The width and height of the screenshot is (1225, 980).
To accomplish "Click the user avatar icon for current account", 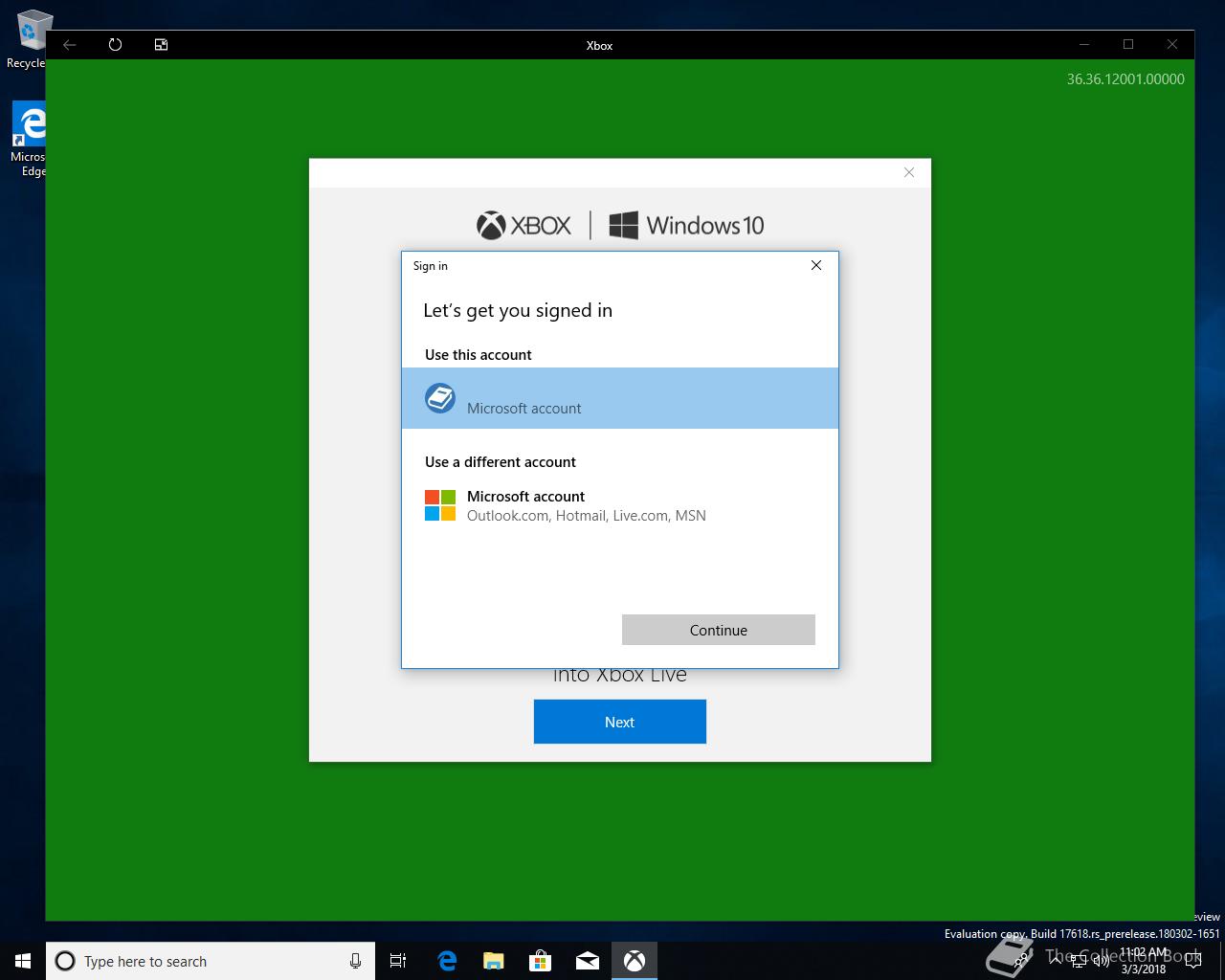I will point(440,398).
